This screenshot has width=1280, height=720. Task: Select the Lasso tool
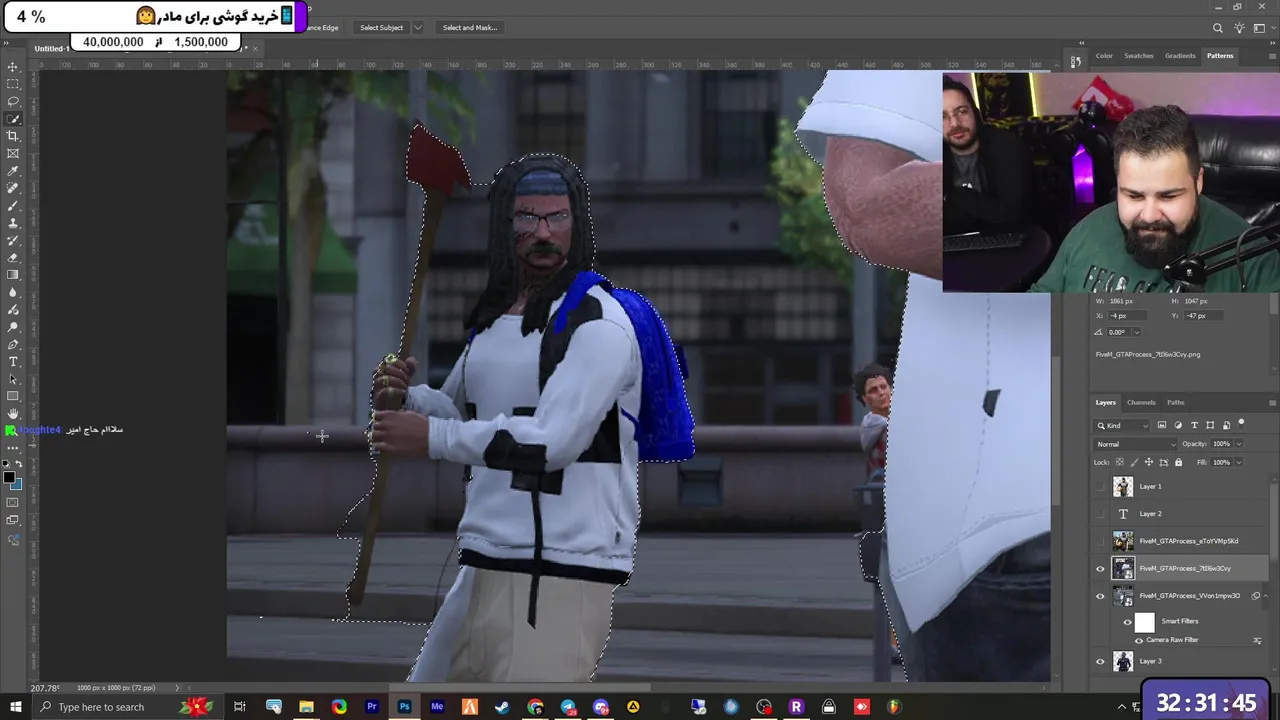(x=13, y=101)
